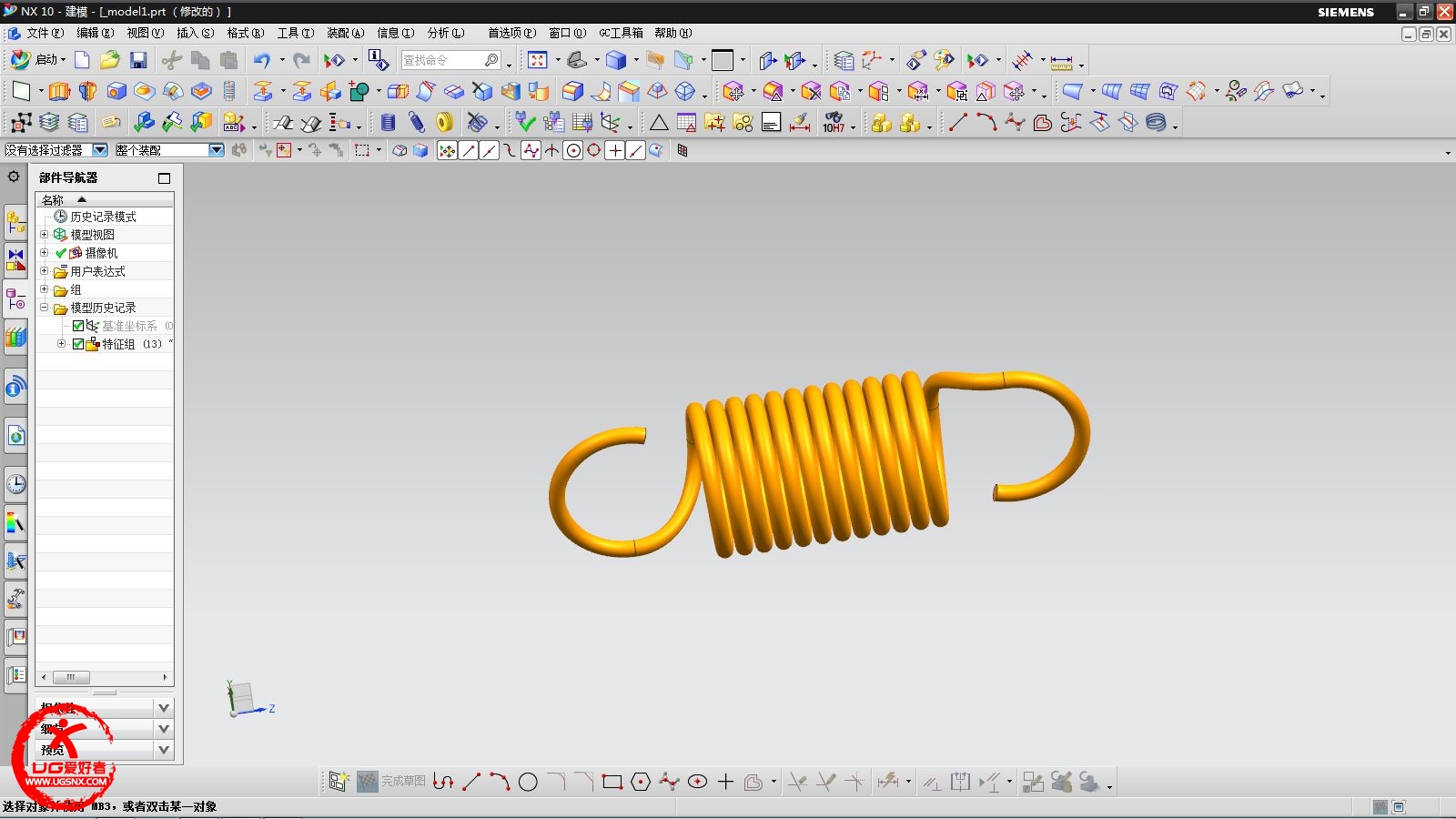Click the Fit view icon
Screen dimensions: 1456x819
(538, 60)
